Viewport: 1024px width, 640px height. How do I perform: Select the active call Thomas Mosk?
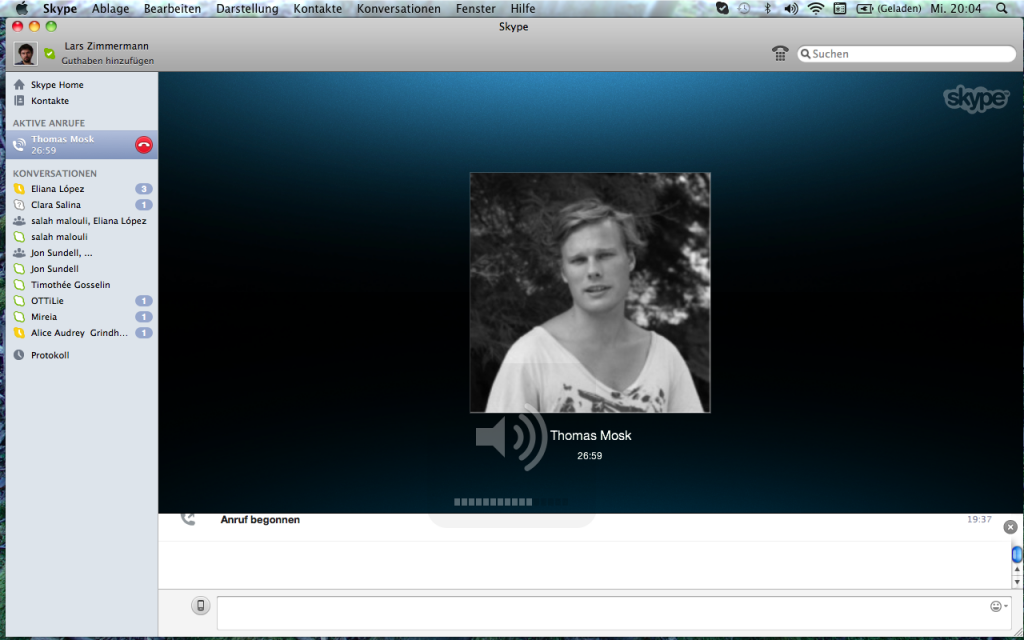pyautogui.click(x=82, y=144)
